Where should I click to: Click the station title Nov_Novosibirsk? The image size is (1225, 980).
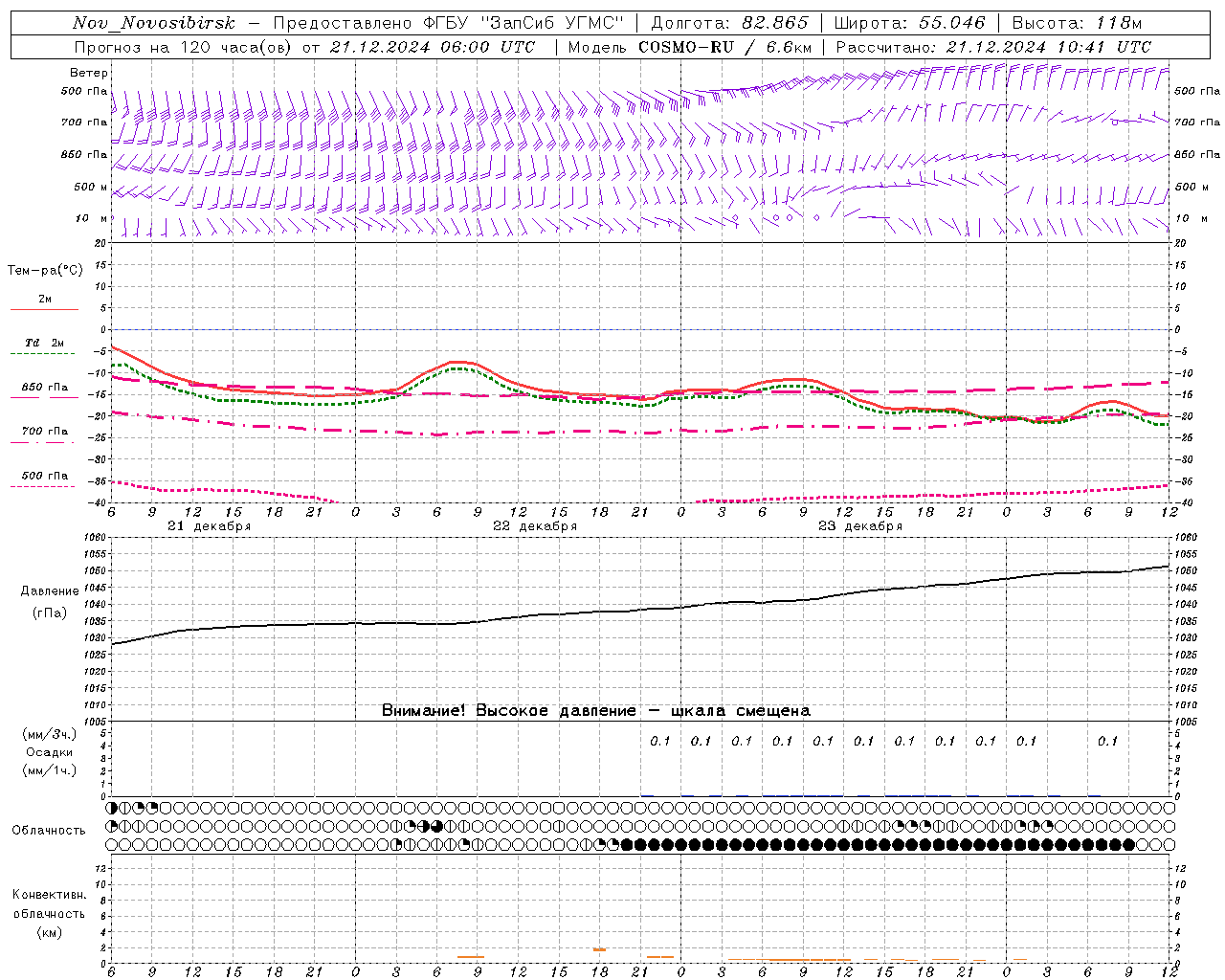[153, 23]
